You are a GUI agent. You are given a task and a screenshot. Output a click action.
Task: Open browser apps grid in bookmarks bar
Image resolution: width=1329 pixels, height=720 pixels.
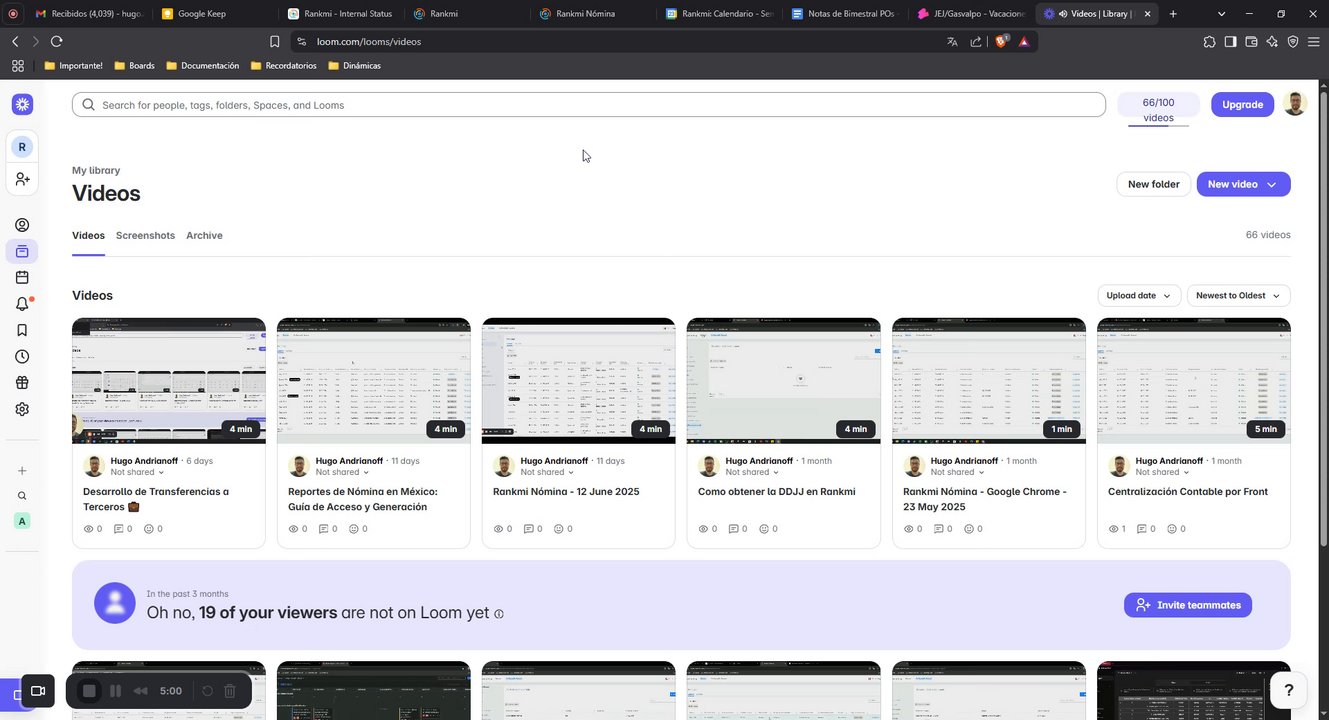pos(17,65)
